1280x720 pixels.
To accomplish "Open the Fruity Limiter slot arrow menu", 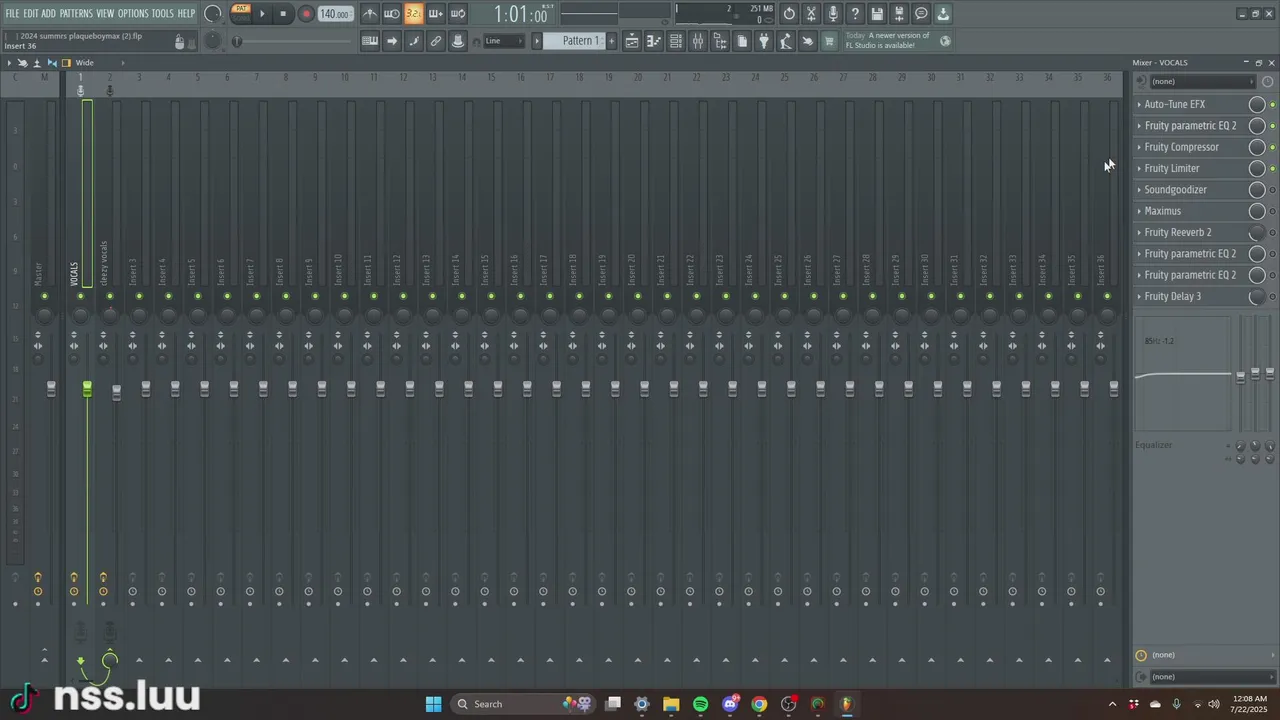I will pos(1139,168).
